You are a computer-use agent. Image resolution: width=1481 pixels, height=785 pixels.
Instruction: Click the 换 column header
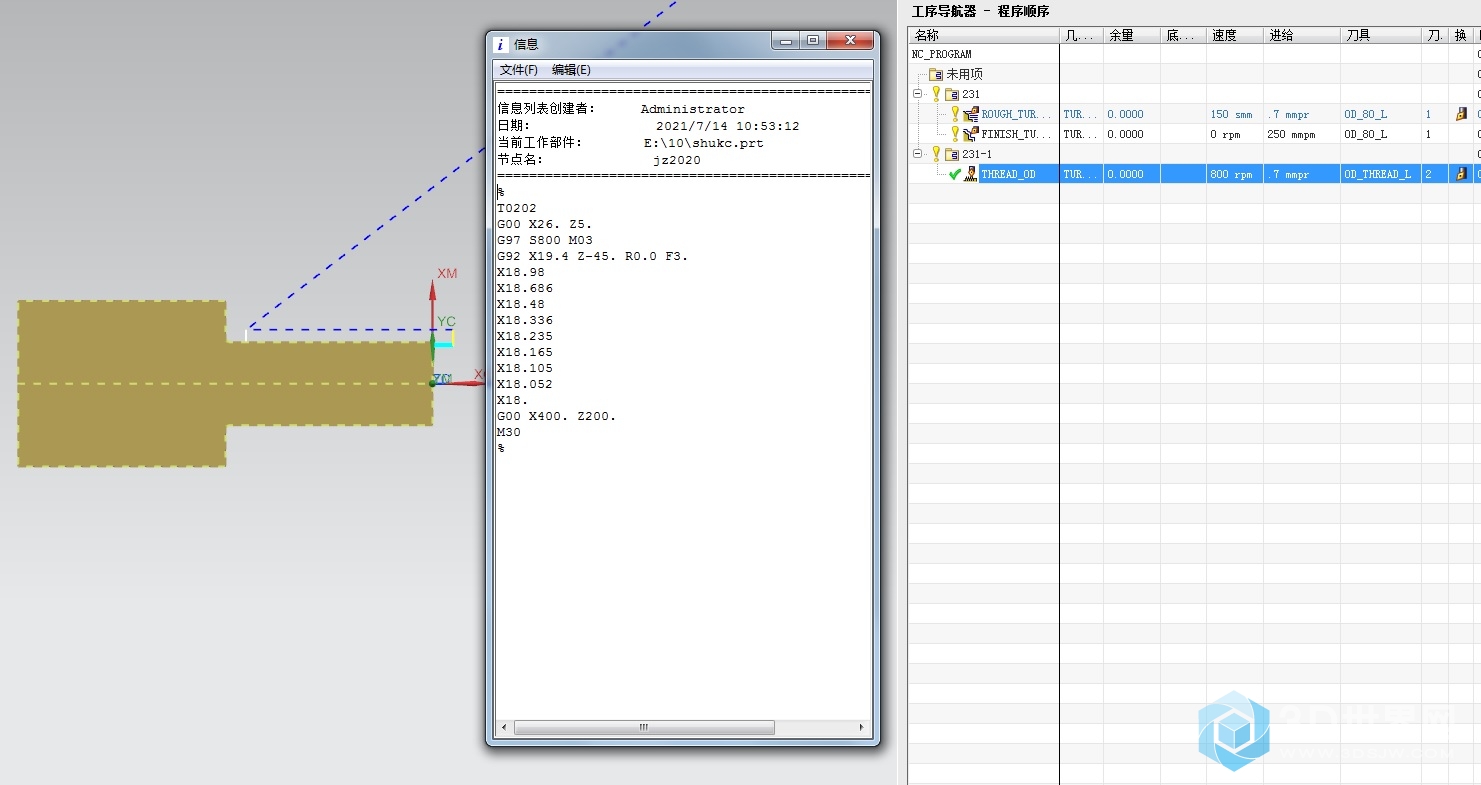(x=1461, y=35)
